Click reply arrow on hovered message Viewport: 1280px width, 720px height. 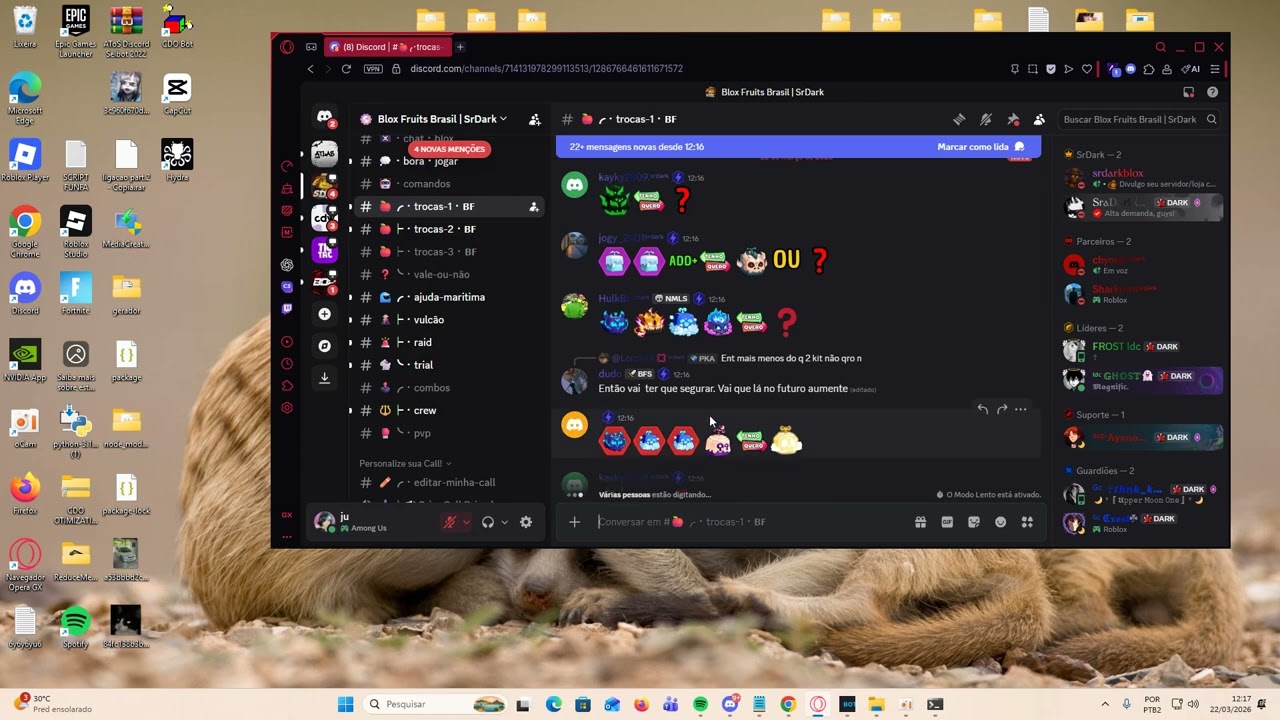[x=982, y=409]
